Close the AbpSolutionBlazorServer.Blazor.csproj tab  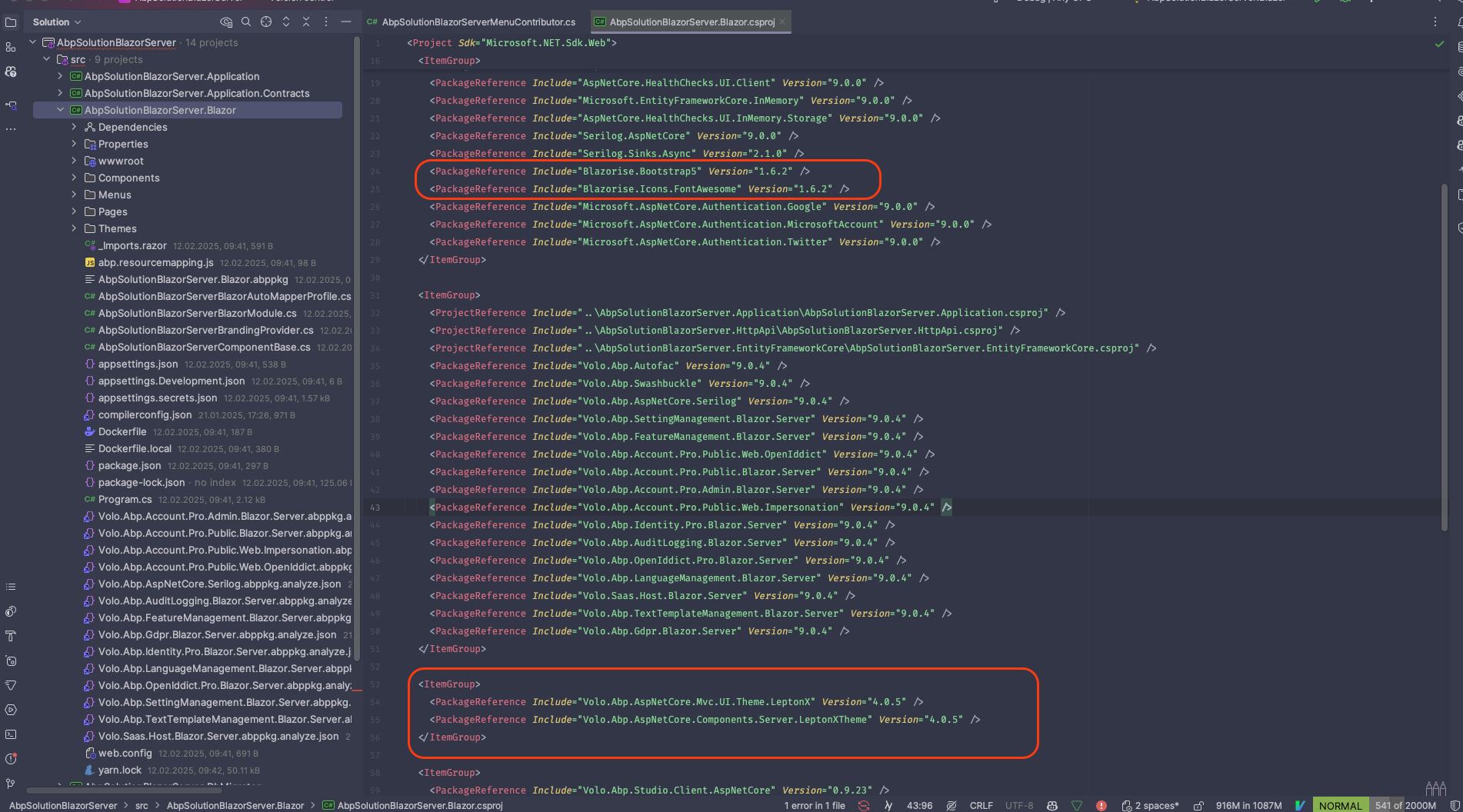pyautogui.click(x=782, y=22)
